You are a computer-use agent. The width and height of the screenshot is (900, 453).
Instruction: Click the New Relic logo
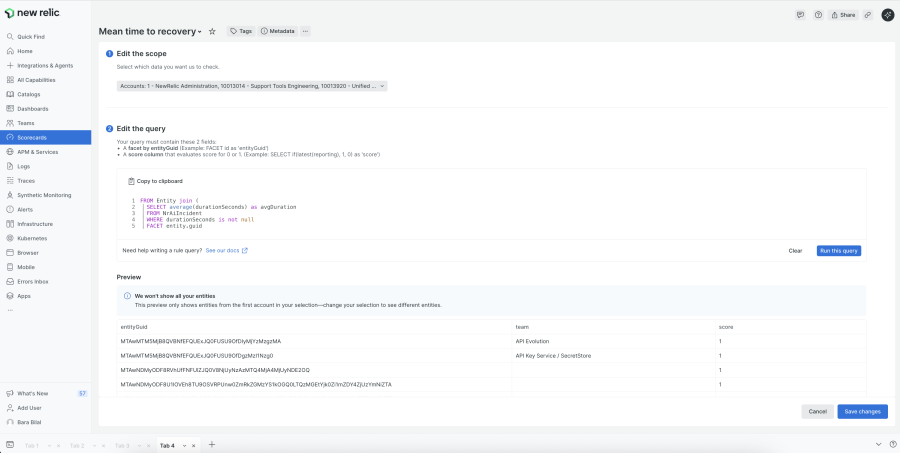pos(32,13)
